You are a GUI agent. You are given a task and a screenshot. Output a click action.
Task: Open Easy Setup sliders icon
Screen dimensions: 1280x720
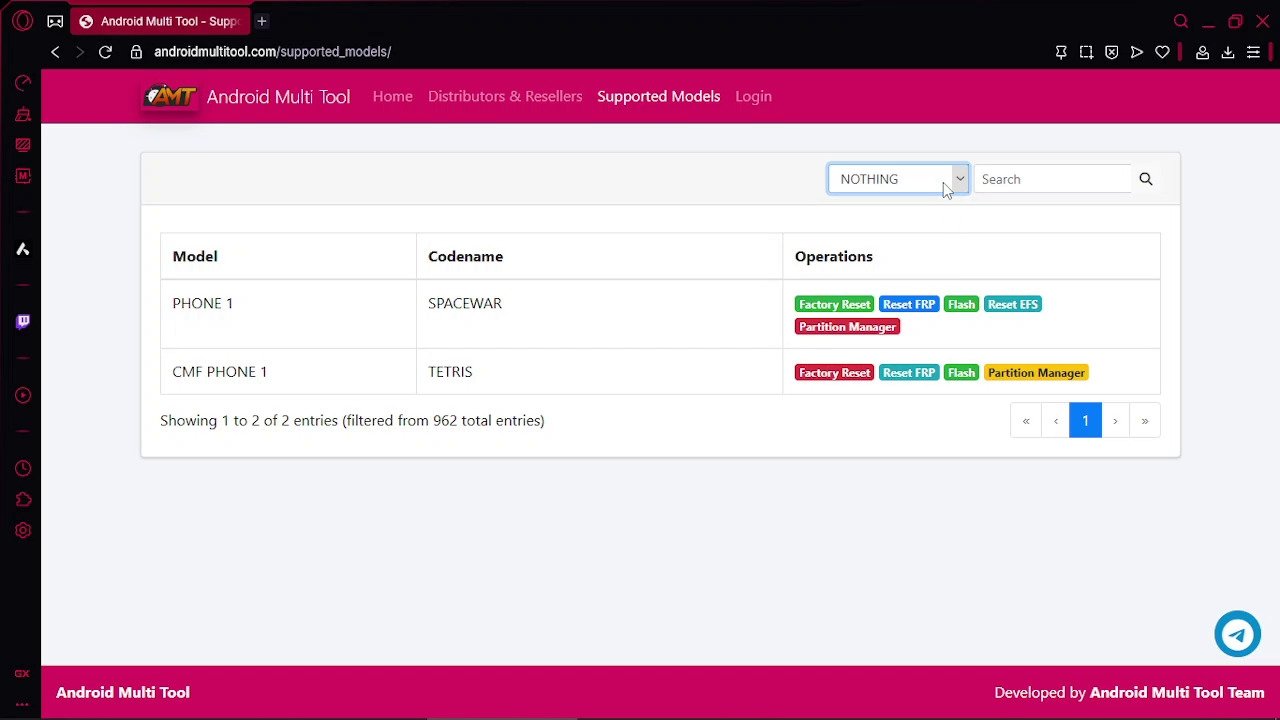point(1253,52)
